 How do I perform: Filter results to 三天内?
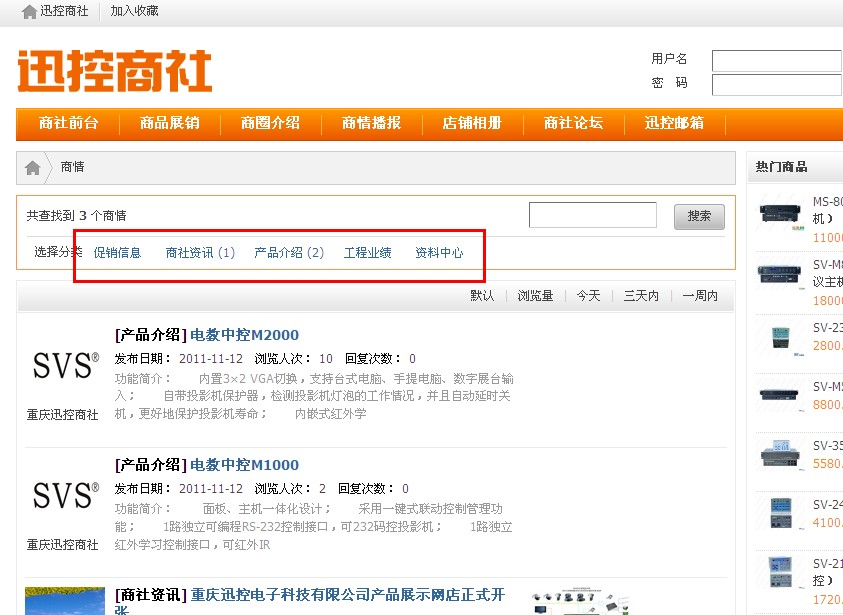(x=641, y=296)
